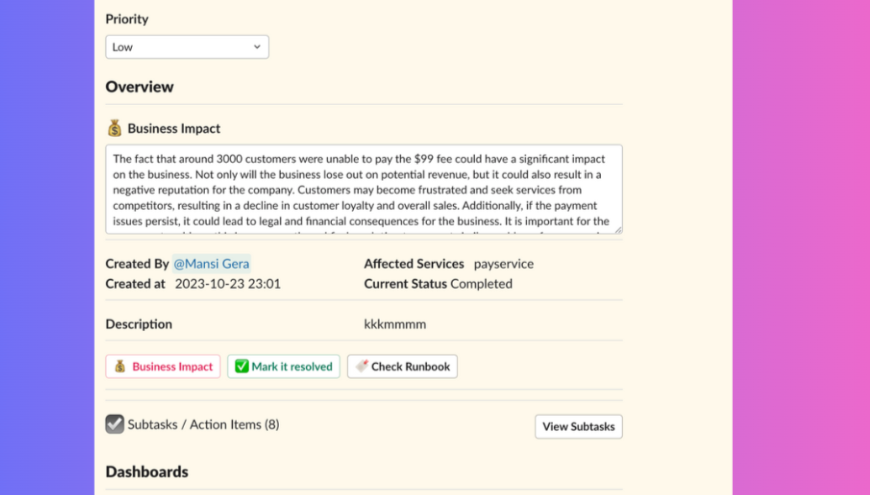Click the green checkmark icon on Mark it resolved
This screenshot has width=870, height=495.
pyautogui.click(x=241, y=367)
